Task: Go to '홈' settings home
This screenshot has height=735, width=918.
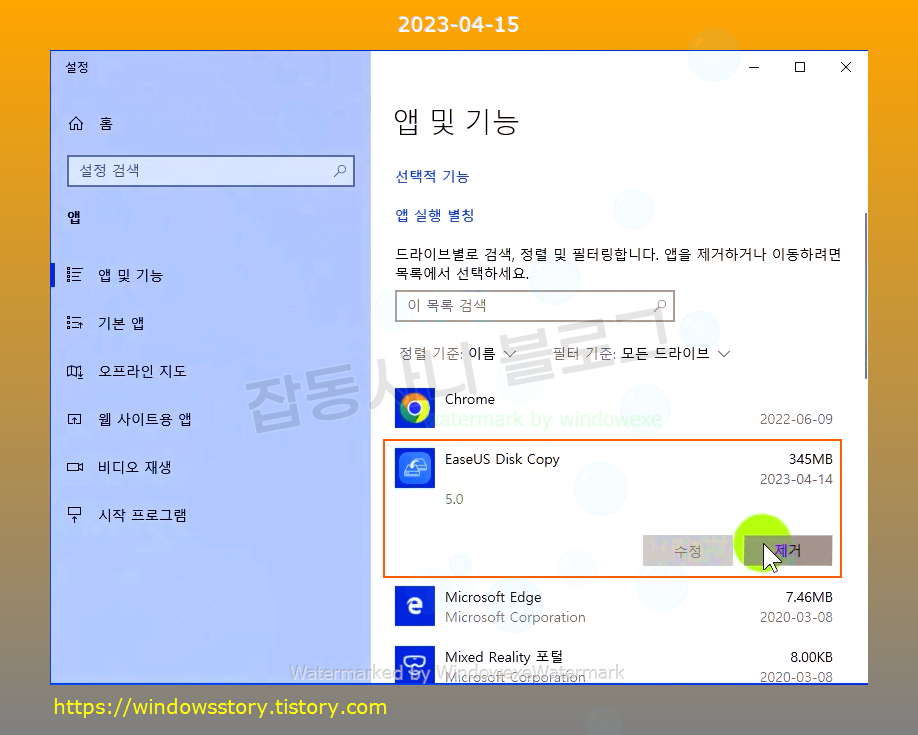Action: pos(211,124)
